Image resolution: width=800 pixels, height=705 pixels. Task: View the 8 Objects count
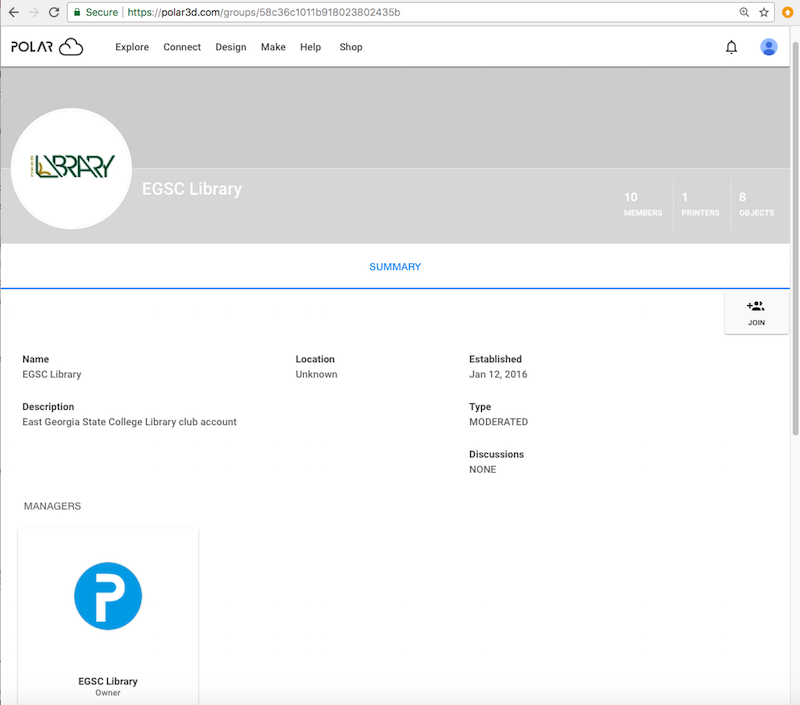(x=756, y=204)
